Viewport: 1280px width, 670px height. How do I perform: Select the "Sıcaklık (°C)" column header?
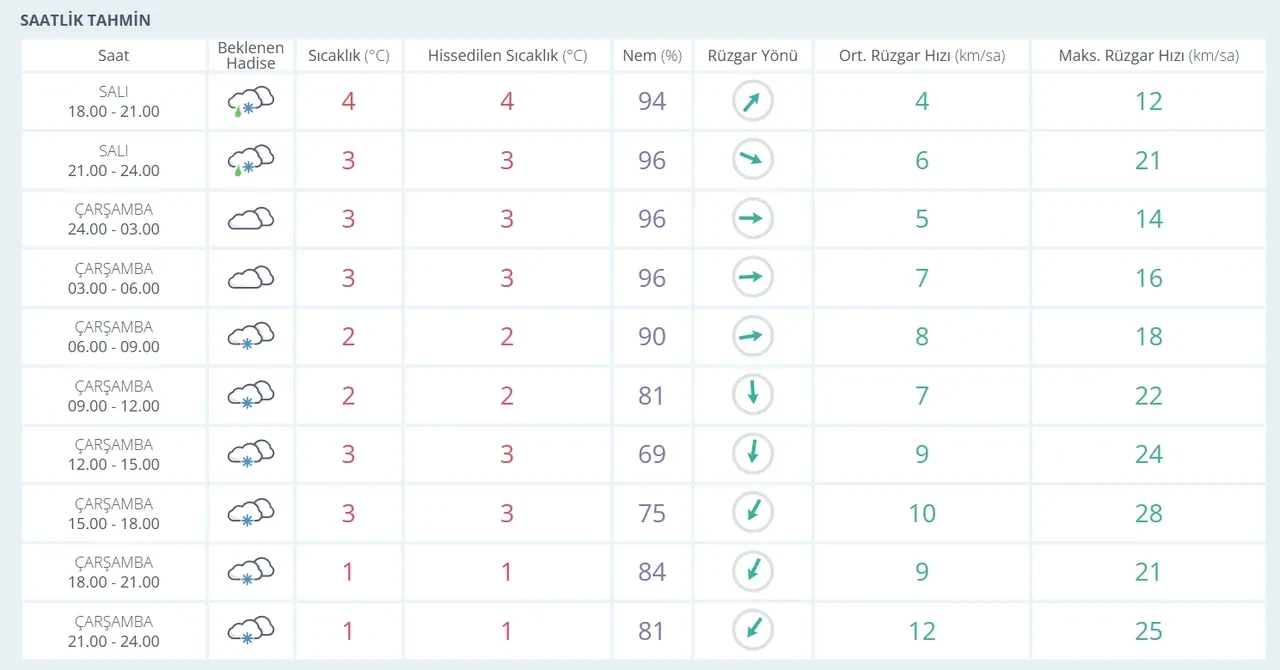point(348,56)
